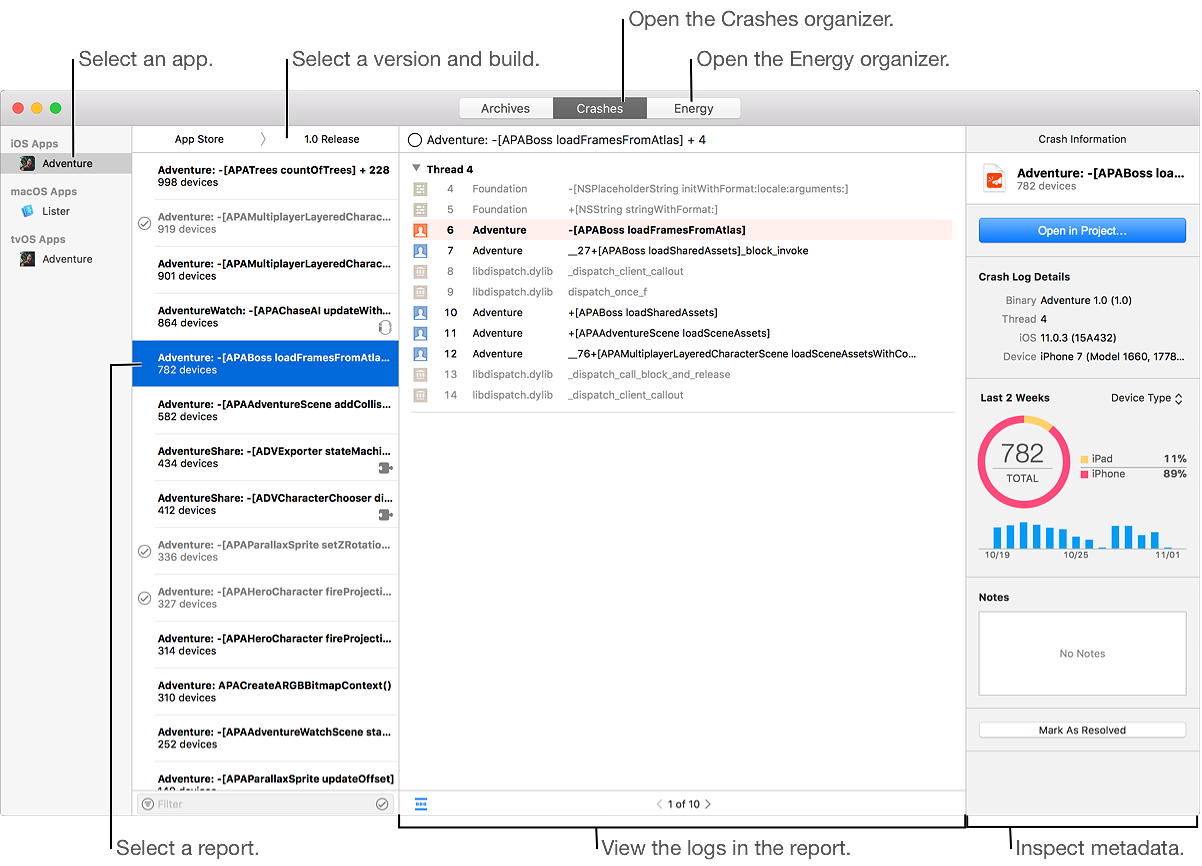Toggle the stack frame filter button below the log
The width and height of the screenshot is (1202, 866).
(x=421, y=804)
